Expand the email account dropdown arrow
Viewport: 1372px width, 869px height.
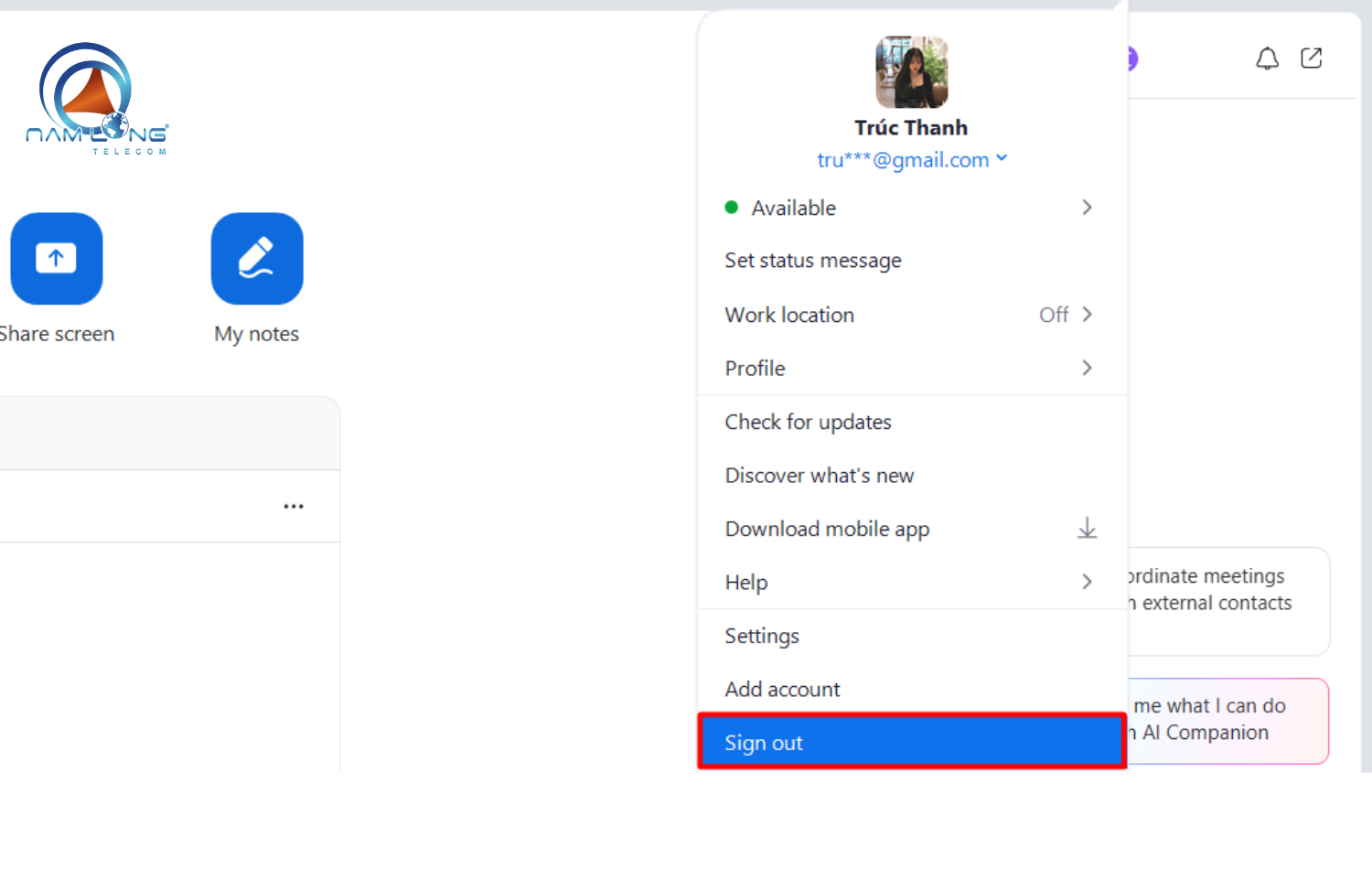coord(1002,158)
